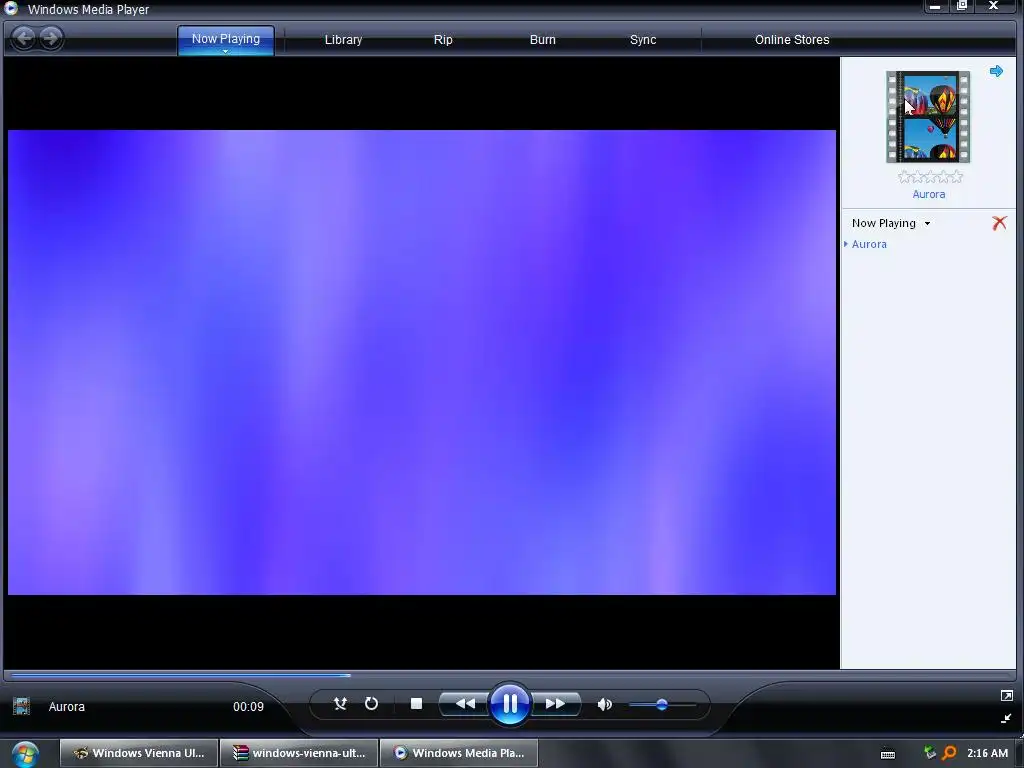Open the Burn tab
Viewport: 1024px width, 768px height.
pos(542,40)
